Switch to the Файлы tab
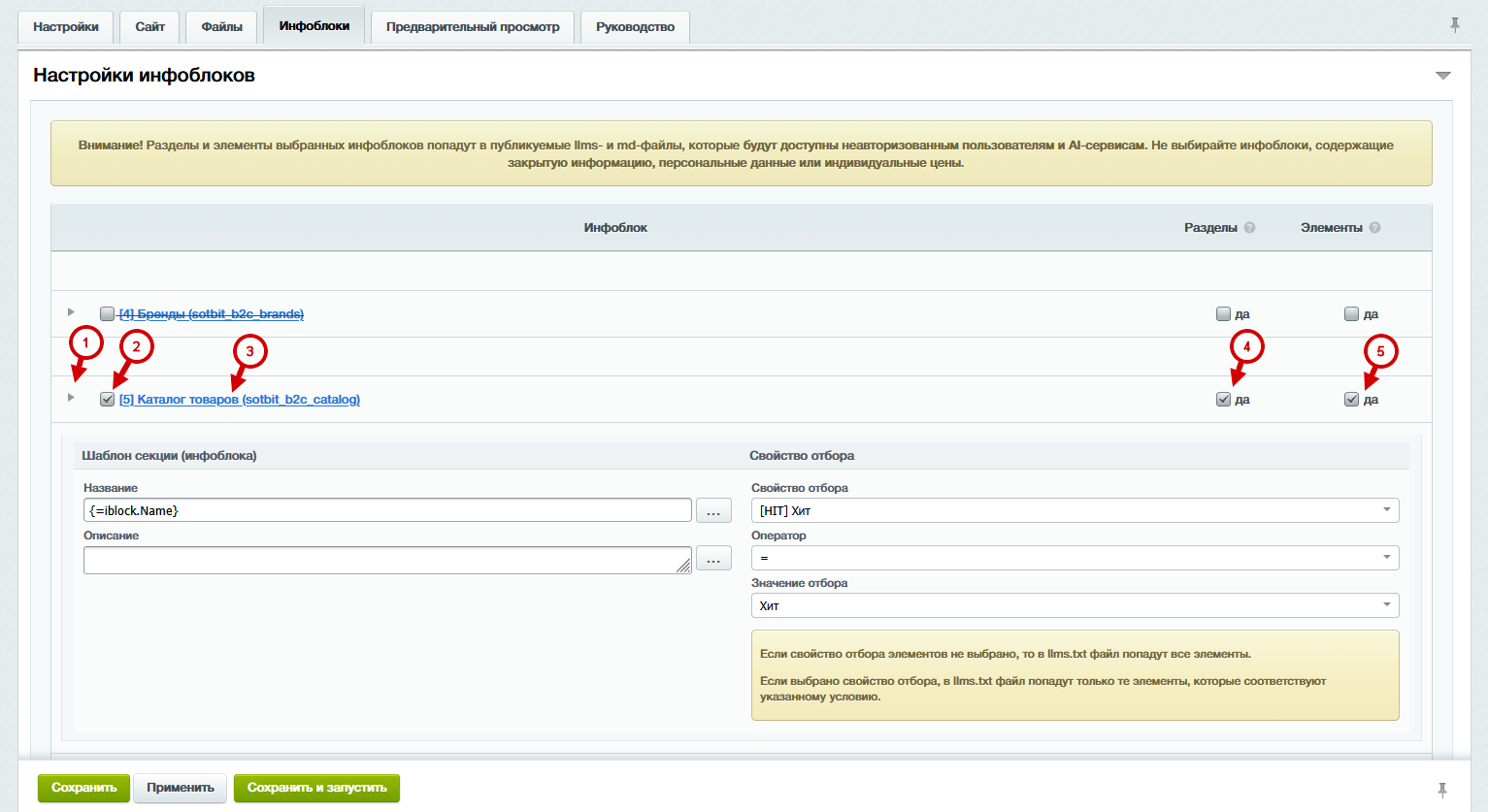1488x812 pixels. point(221,27)
